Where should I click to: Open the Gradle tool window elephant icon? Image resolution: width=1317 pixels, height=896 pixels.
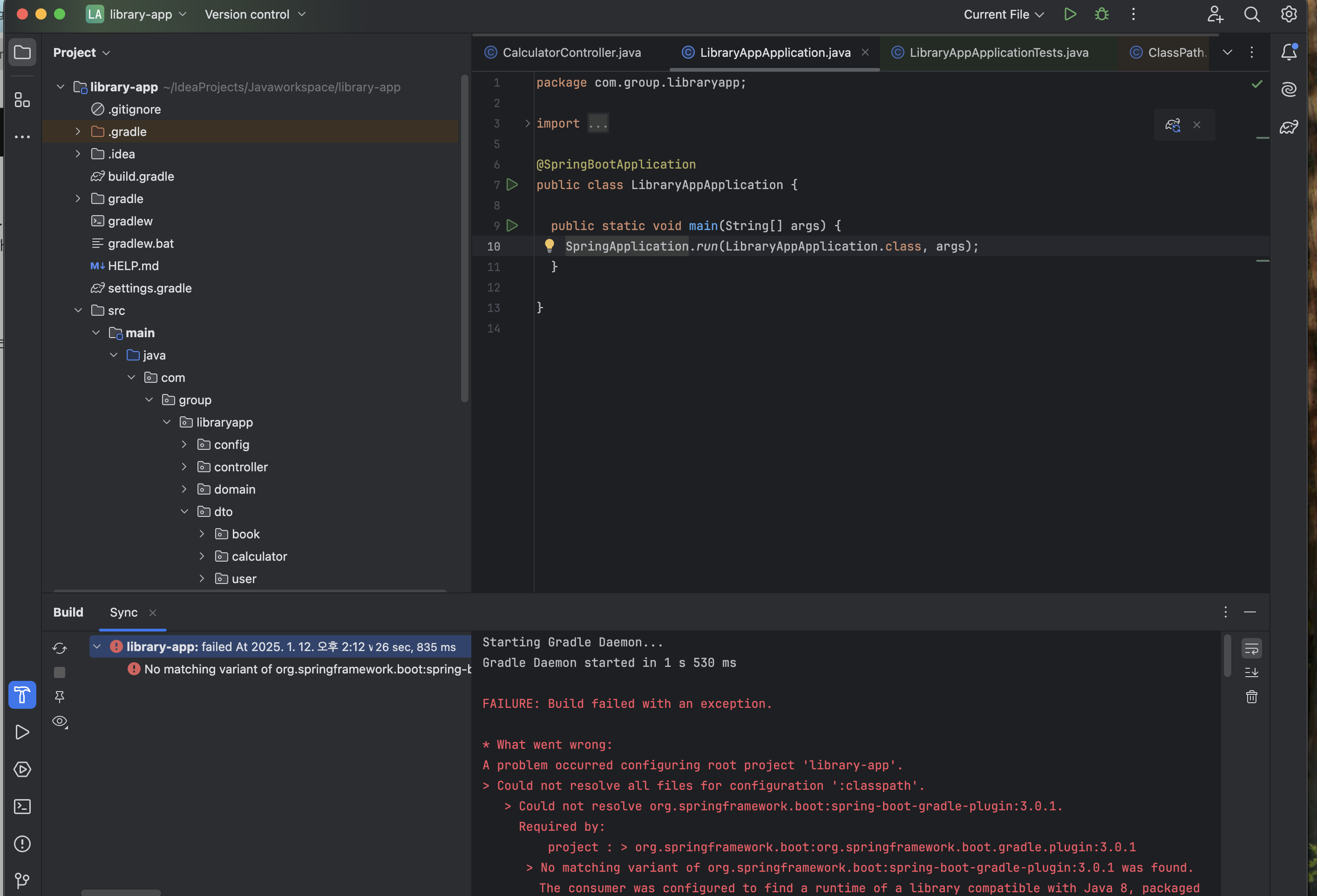1289,126
